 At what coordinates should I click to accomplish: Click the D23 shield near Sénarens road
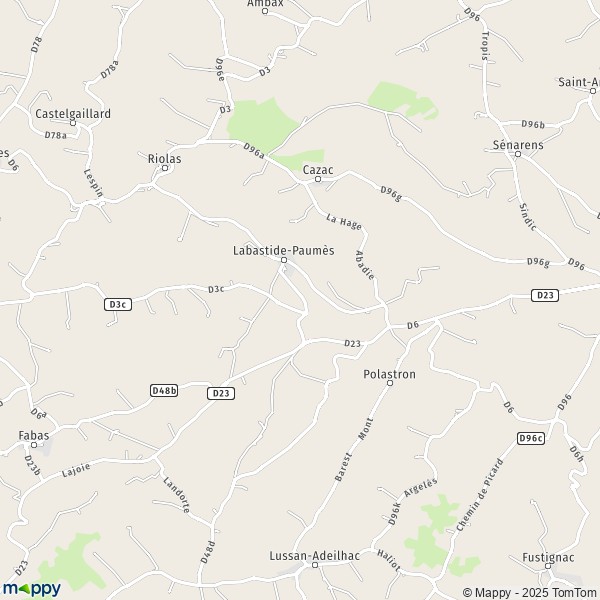(545, 295)
